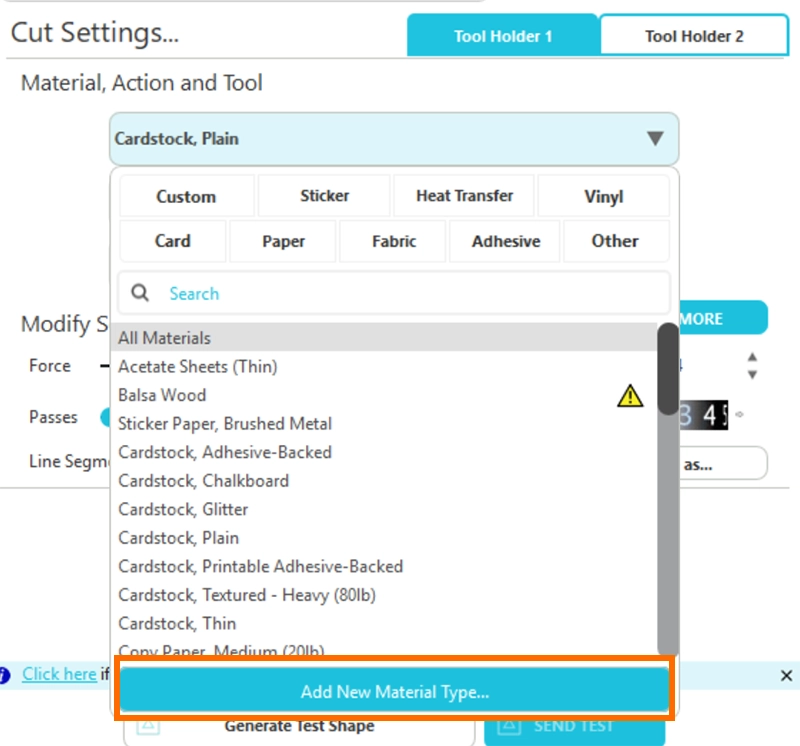Click the Balsa Wood warning triangle icon

(630, 396)
